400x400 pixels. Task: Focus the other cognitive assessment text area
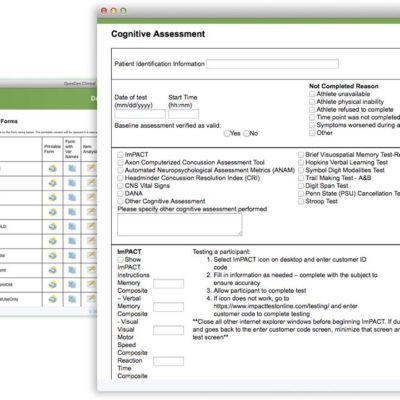pos(180,225)
